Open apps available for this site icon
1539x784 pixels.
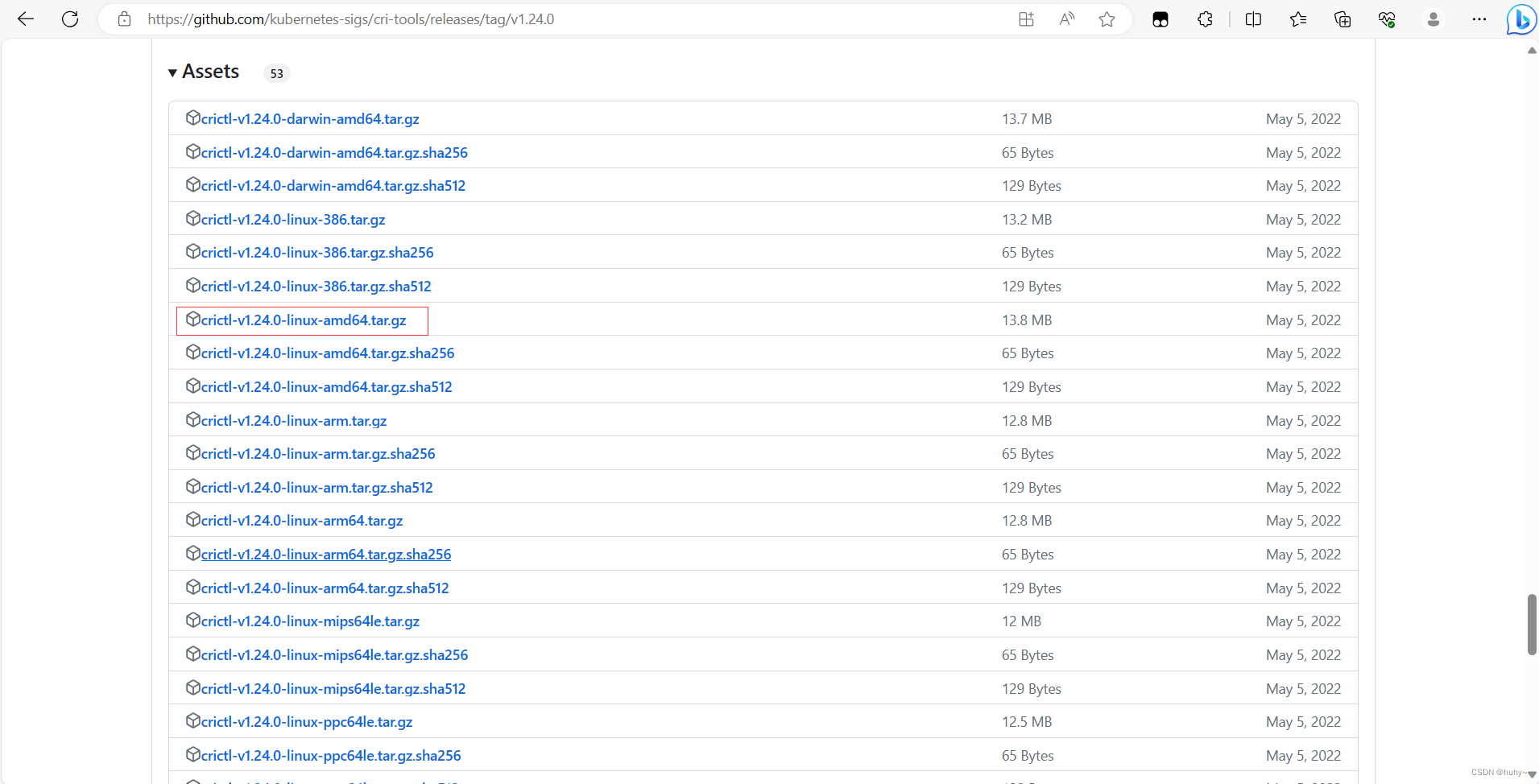(1026, 19)
